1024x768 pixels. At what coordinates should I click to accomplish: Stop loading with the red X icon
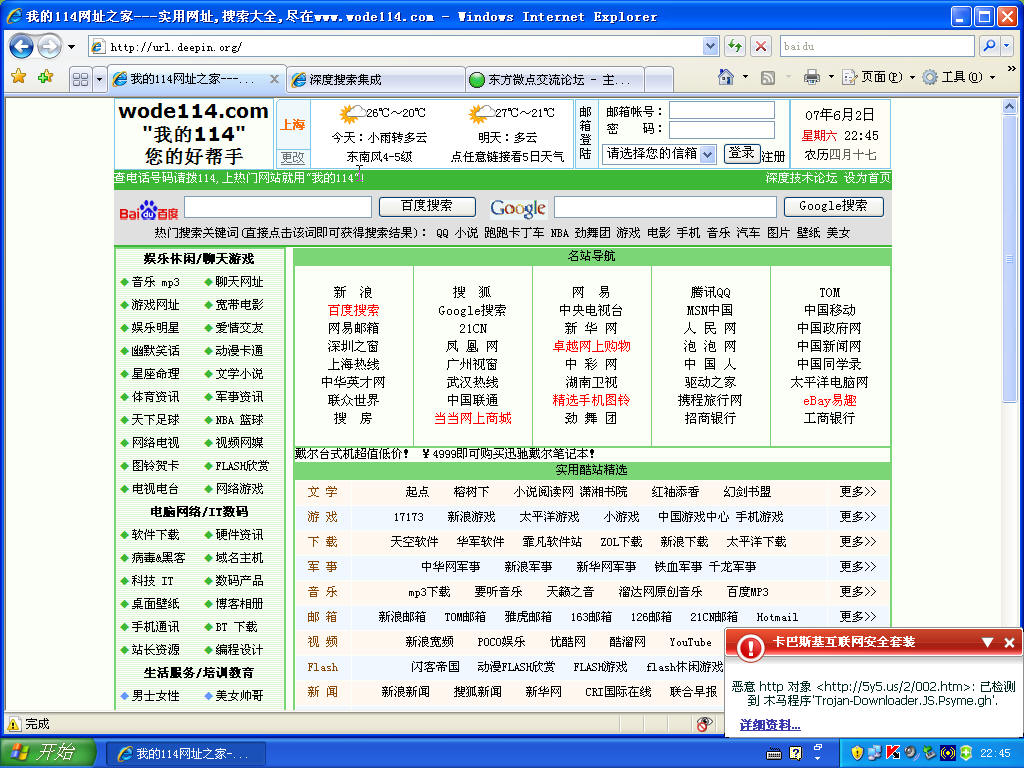pyautogui.click(x=761, y=46)
